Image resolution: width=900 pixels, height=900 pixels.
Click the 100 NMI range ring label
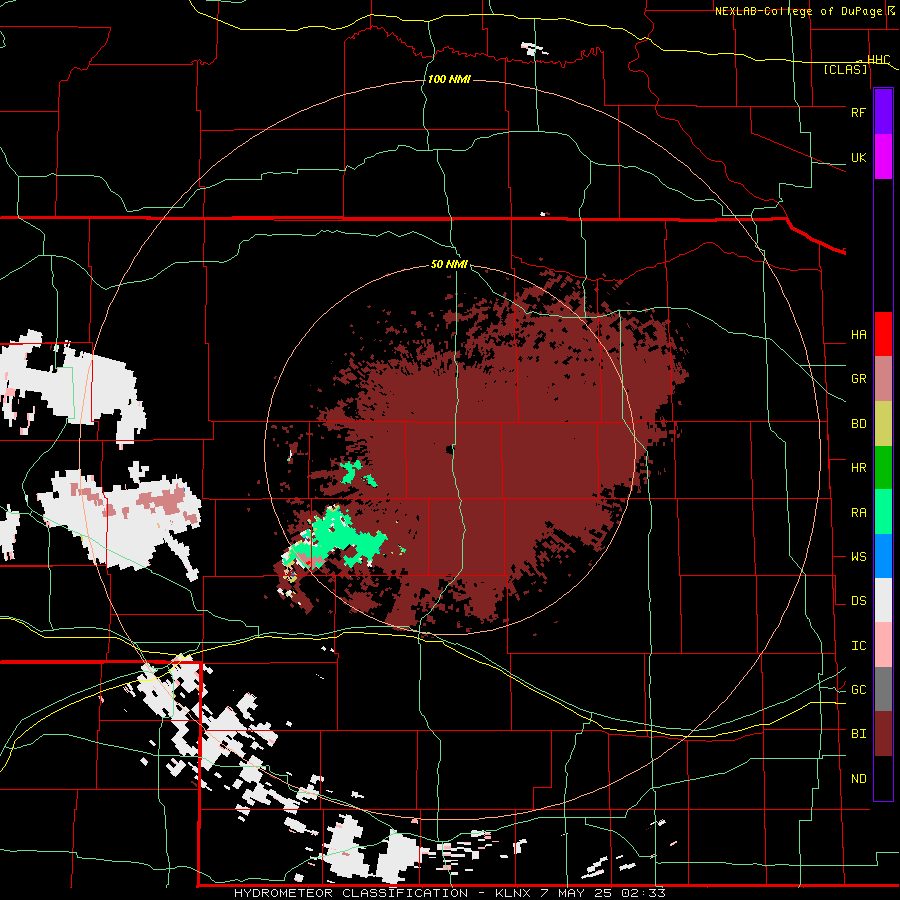tap(449, 79)
